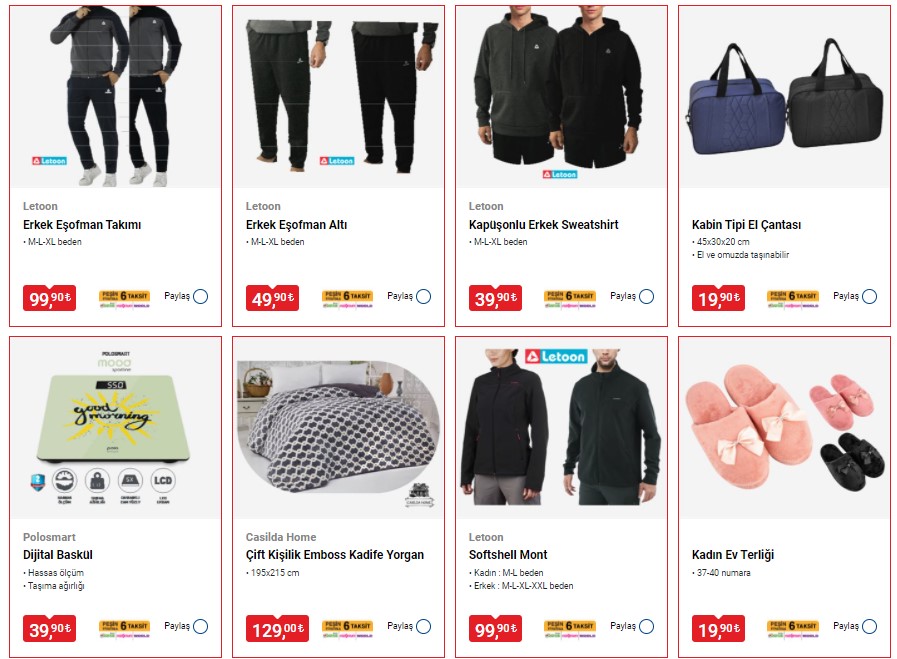Select Paylaş circle for Dijital Baskül
The width and height of the screenshot is (897, 659).
201,626
